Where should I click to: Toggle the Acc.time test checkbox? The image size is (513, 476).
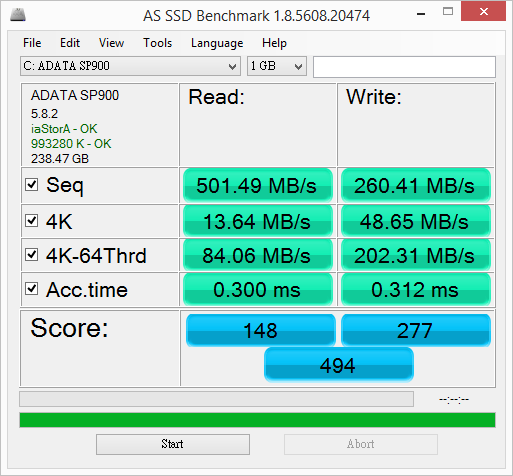click(x=32, y=289)
